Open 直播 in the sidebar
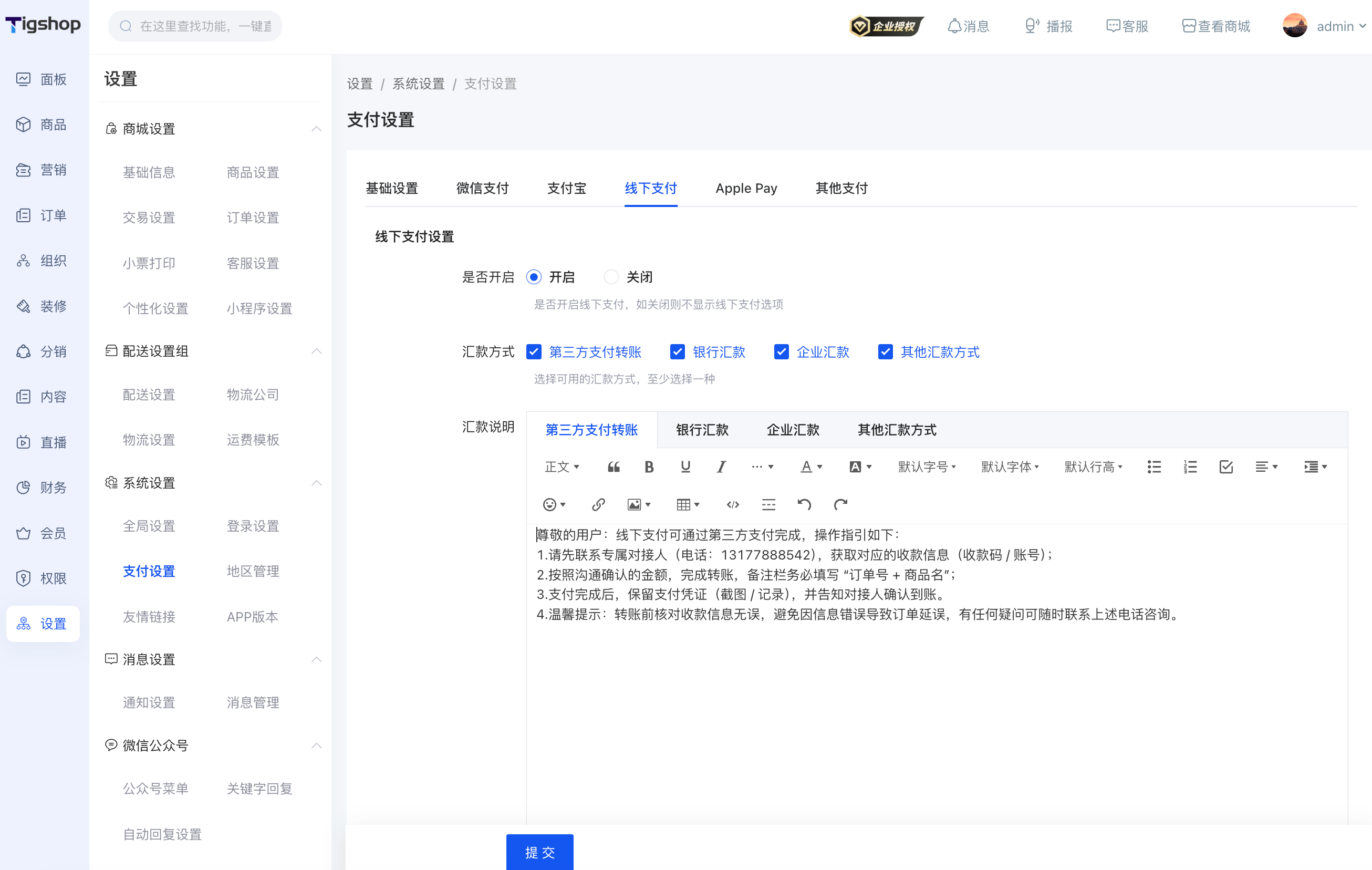1372x870 pixels. click(42, 442)
